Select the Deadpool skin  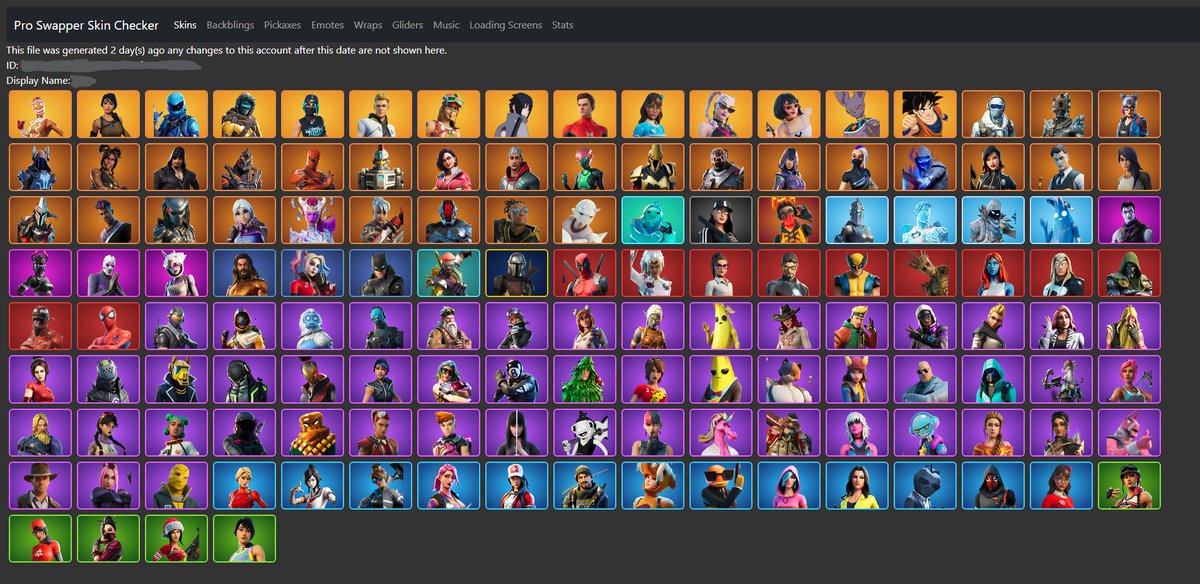pyautogui.click(x=584, y=271)
